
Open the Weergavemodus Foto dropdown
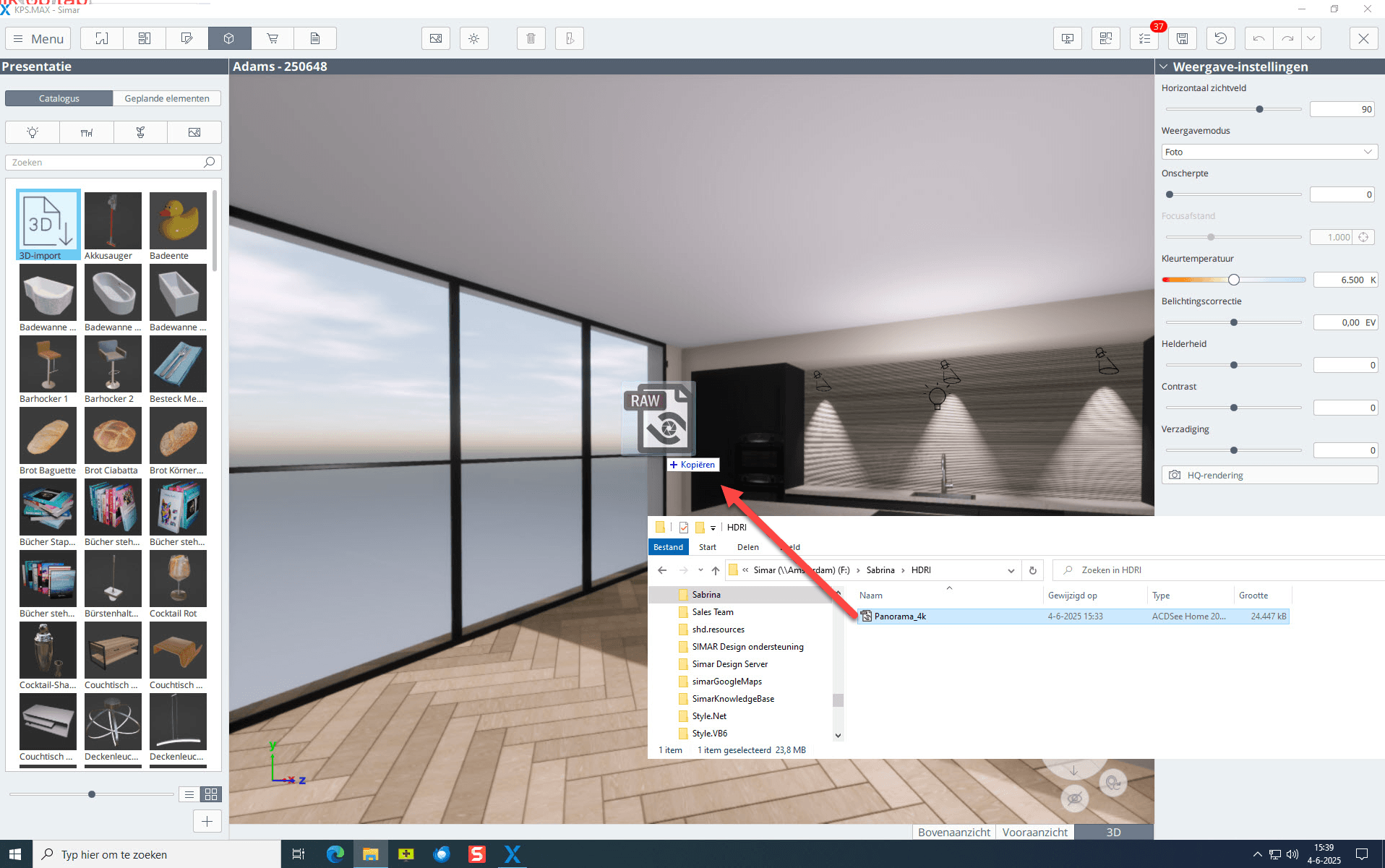click(1269, 152)
